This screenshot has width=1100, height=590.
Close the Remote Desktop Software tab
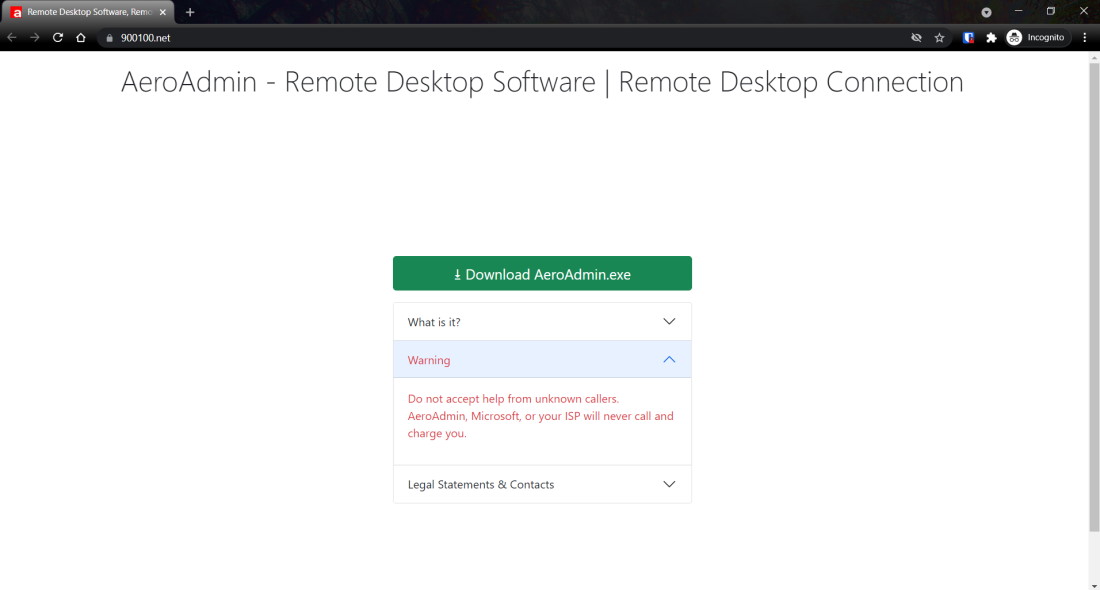(x=163, y=12)
